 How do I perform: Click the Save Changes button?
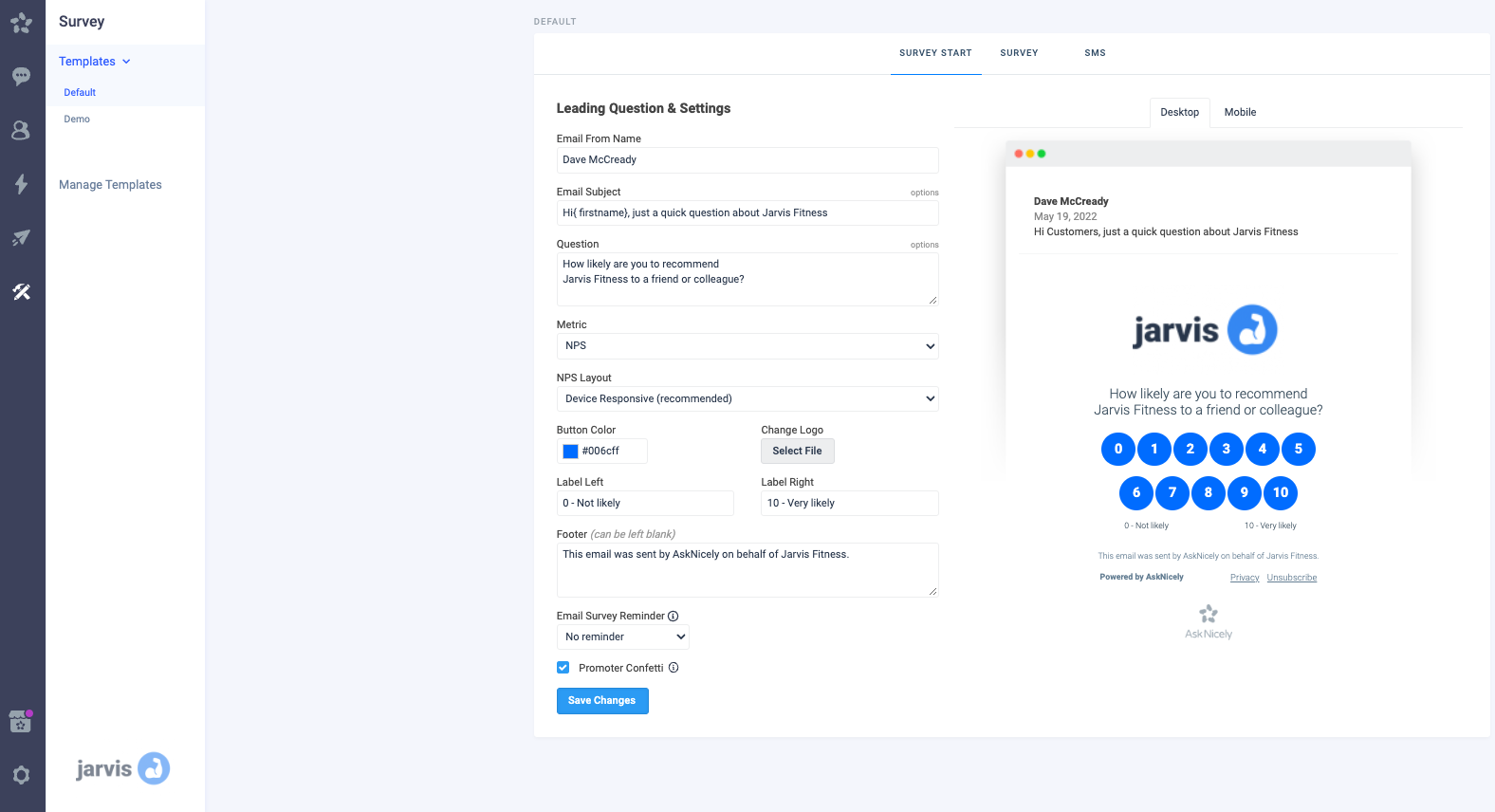point(602,701)
